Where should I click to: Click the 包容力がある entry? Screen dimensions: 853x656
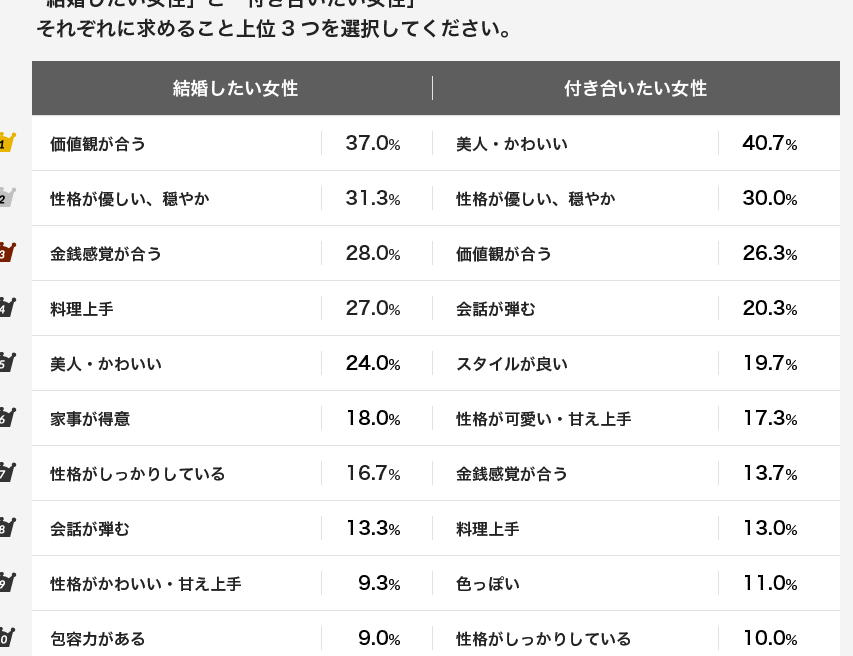tap(98, 639)
